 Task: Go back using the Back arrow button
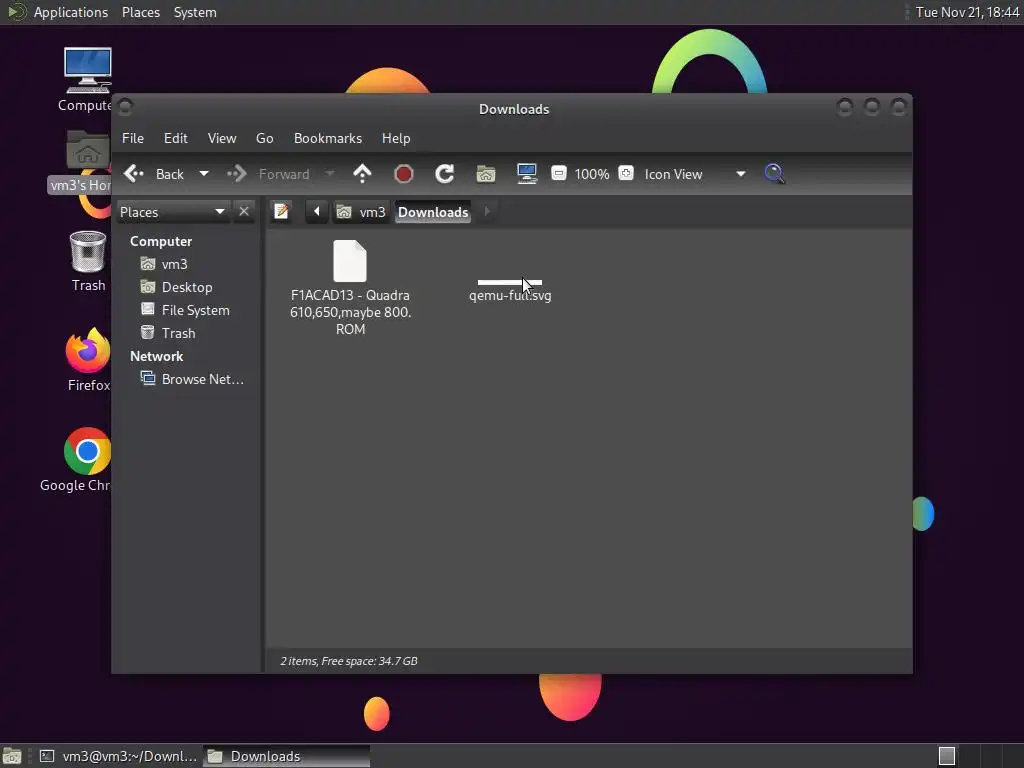click(x=154, y=174)
